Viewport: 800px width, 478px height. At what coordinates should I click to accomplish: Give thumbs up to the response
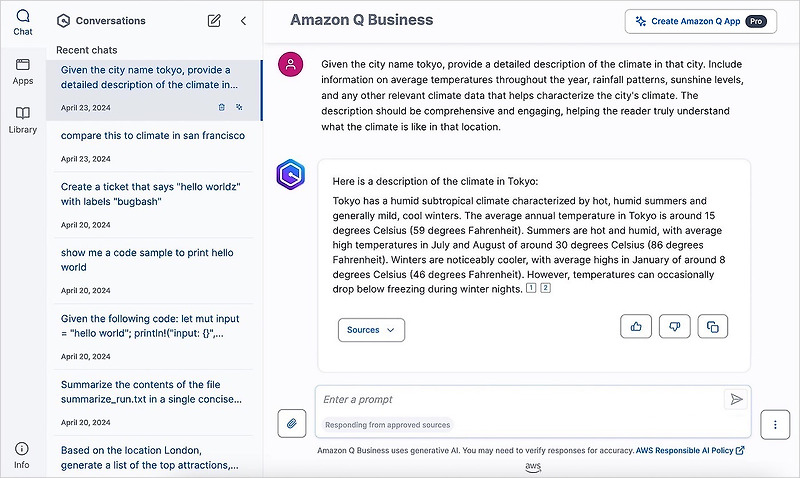[636, 326]
